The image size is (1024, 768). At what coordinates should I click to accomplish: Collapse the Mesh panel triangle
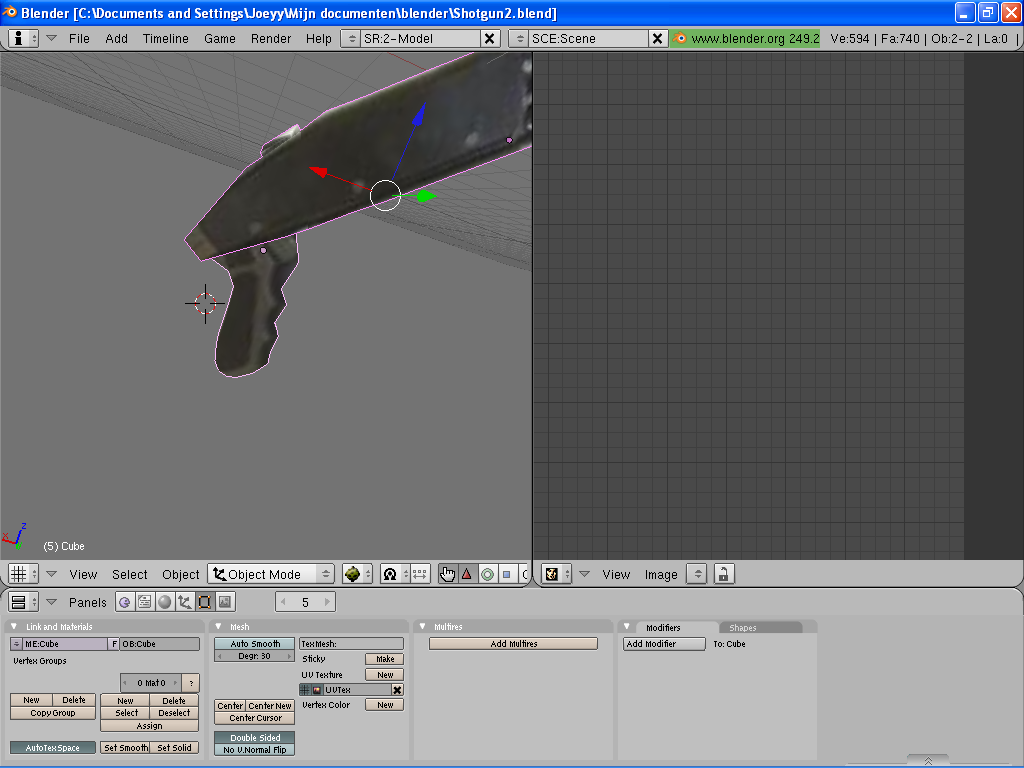[219, 627]
